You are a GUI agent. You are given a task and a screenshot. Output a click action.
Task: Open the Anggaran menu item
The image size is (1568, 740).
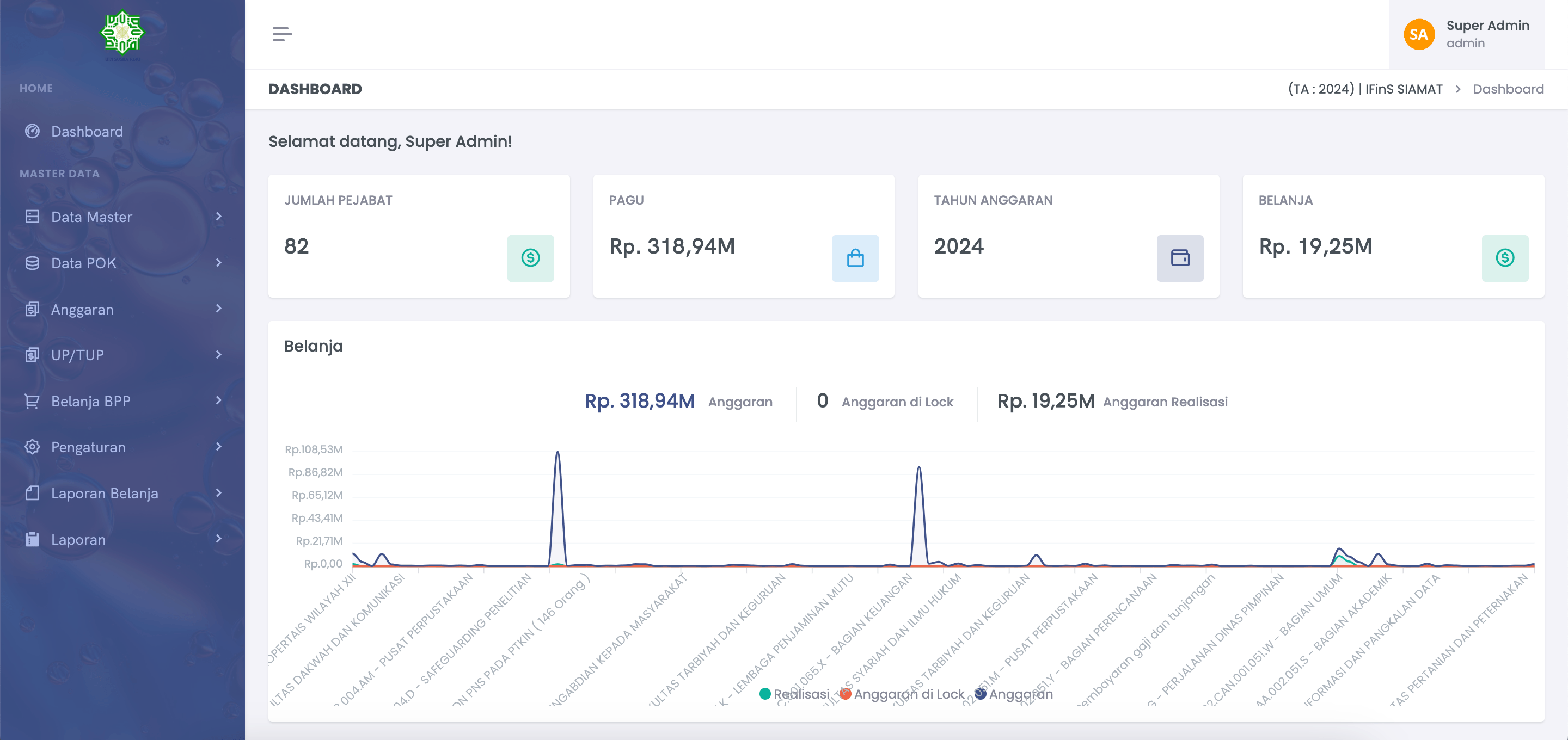pos(122,309)
